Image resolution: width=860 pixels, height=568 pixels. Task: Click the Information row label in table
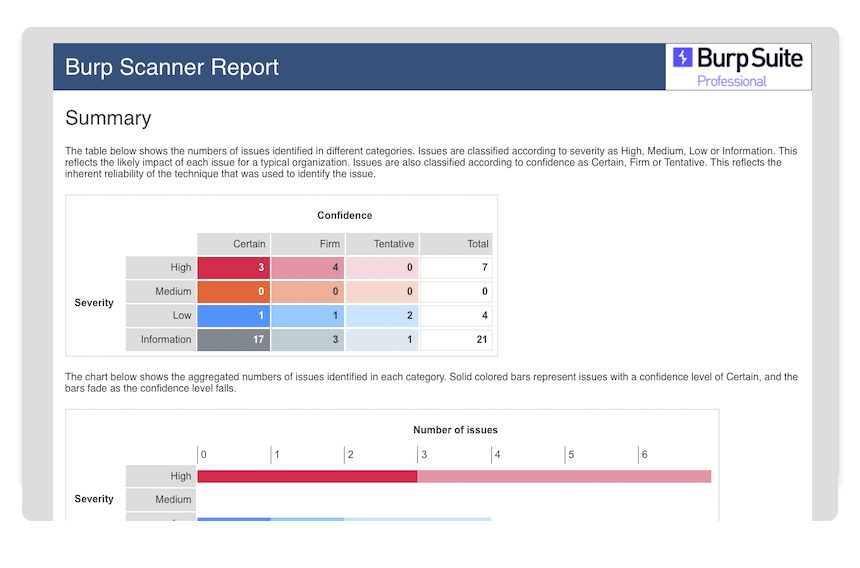160,340
